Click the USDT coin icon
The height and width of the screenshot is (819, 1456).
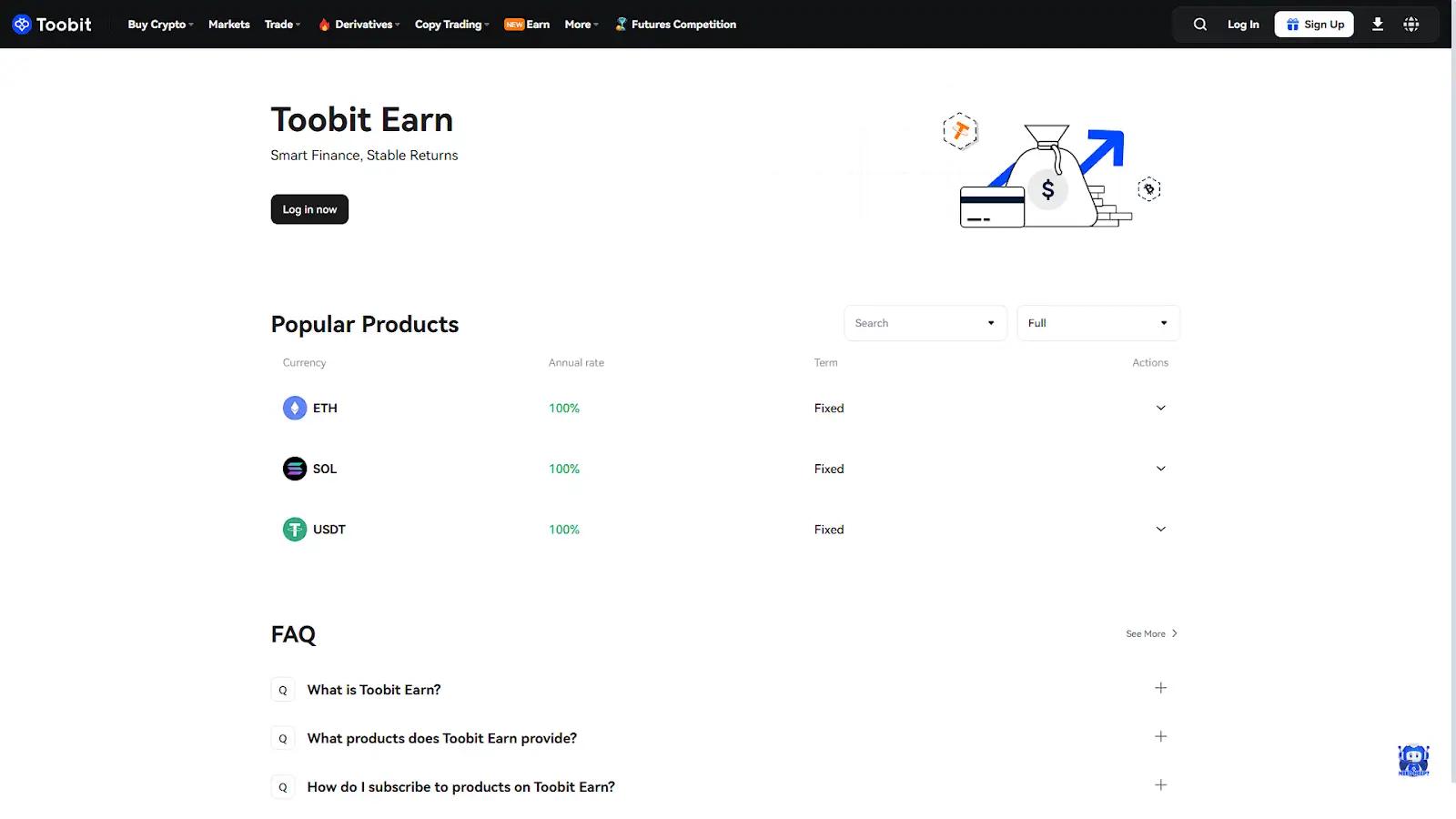click(294, 530)
